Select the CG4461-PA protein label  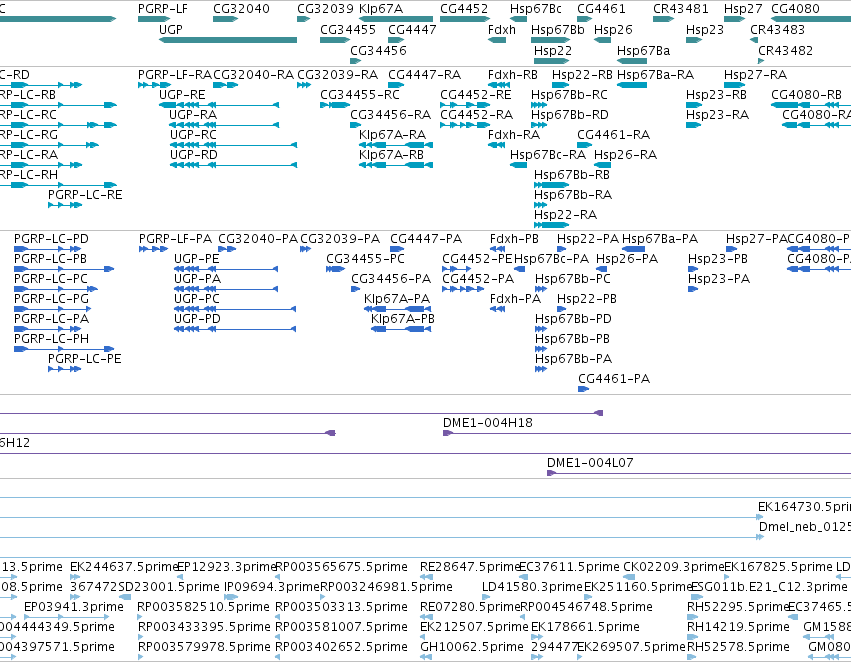(614, 379)
